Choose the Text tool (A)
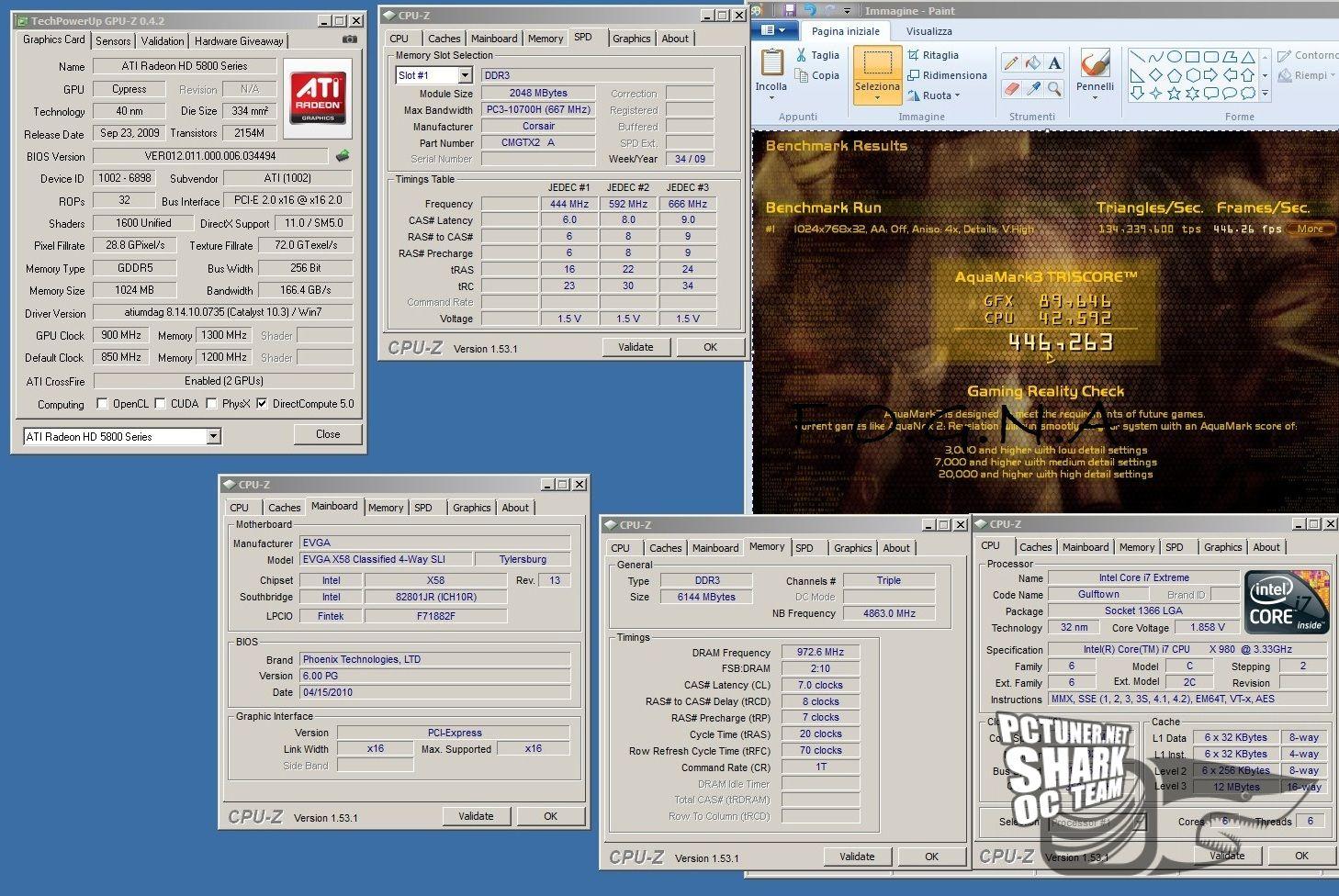1339x896 pixels. point(1054,63)
